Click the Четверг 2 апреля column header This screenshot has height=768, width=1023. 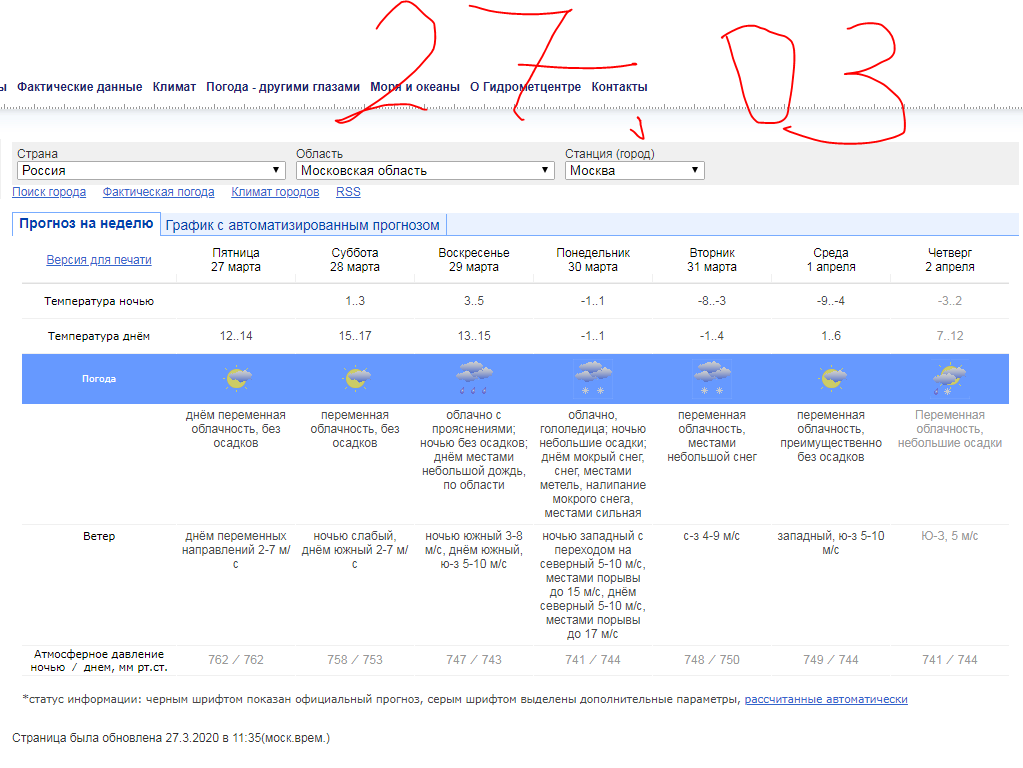tap(950, 260)
